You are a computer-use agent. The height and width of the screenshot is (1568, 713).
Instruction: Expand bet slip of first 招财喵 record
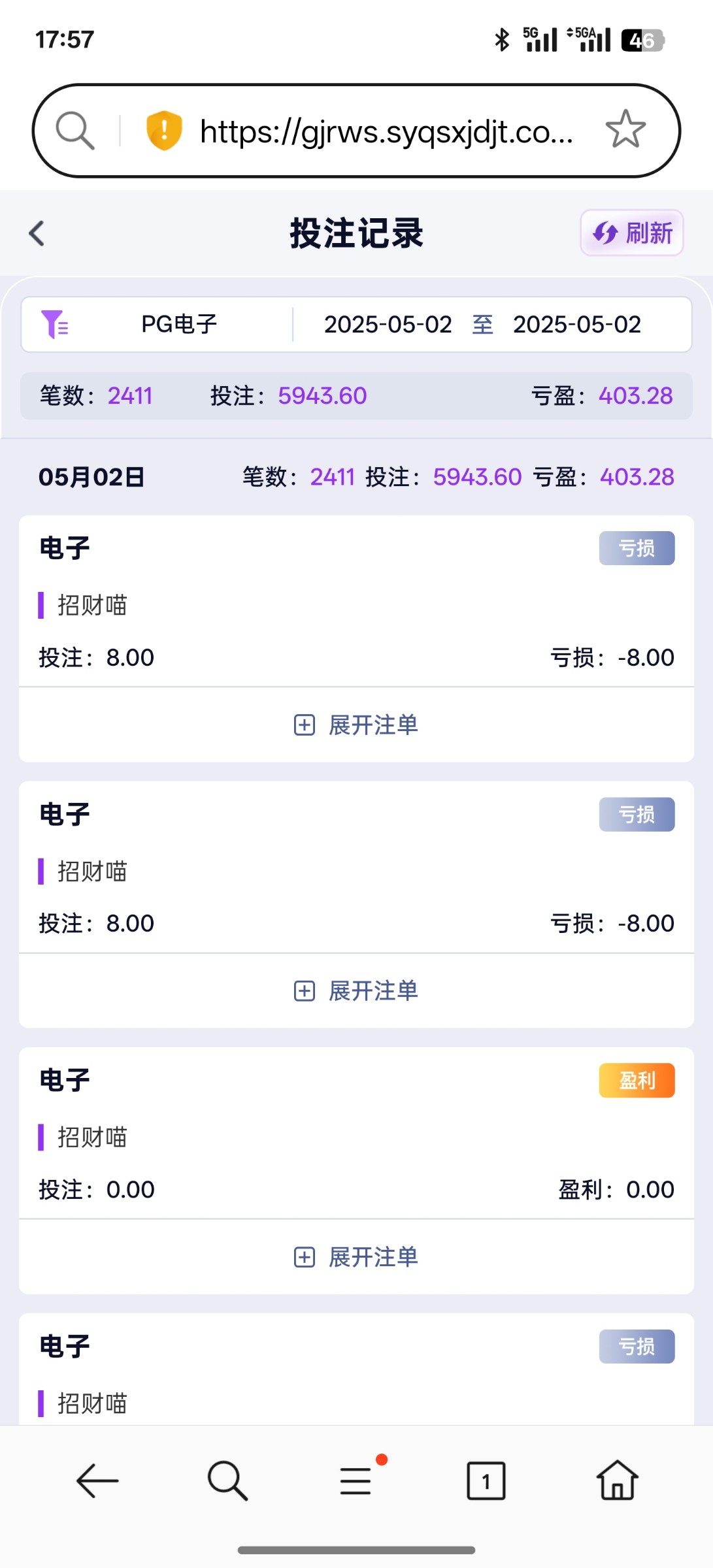click(x=356, y=725)
